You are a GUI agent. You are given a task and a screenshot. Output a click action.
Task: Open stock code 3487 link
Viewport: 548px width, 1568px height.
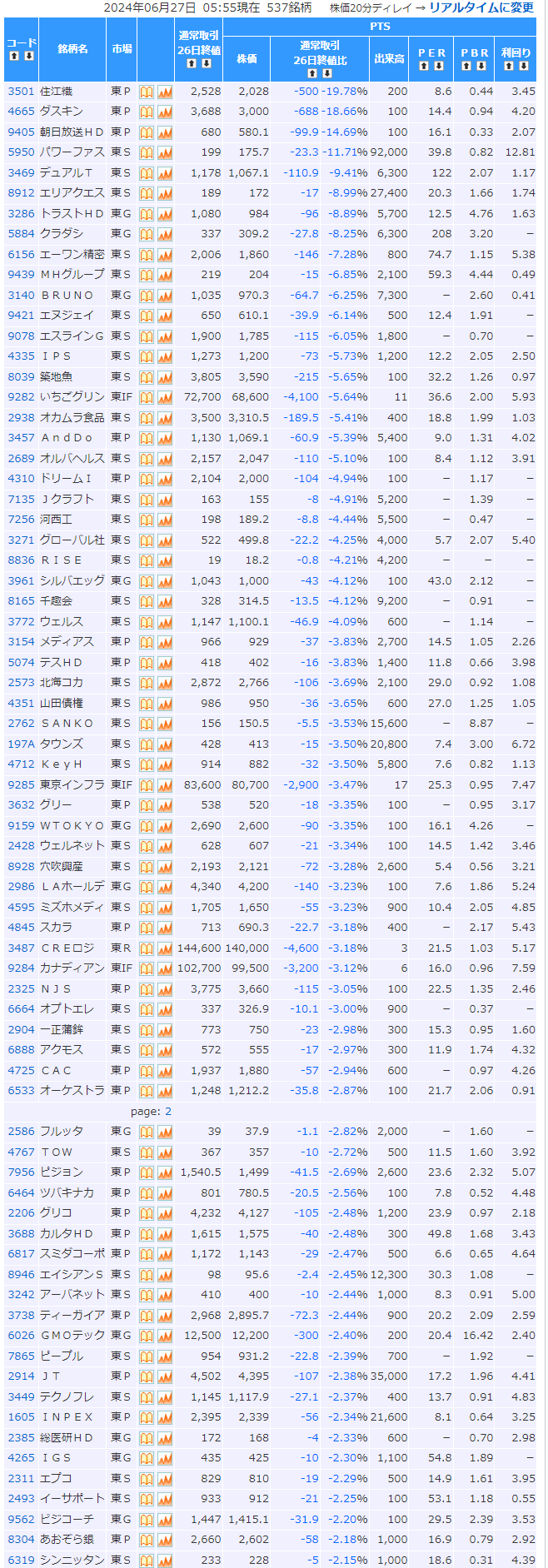tap(21, 948)
